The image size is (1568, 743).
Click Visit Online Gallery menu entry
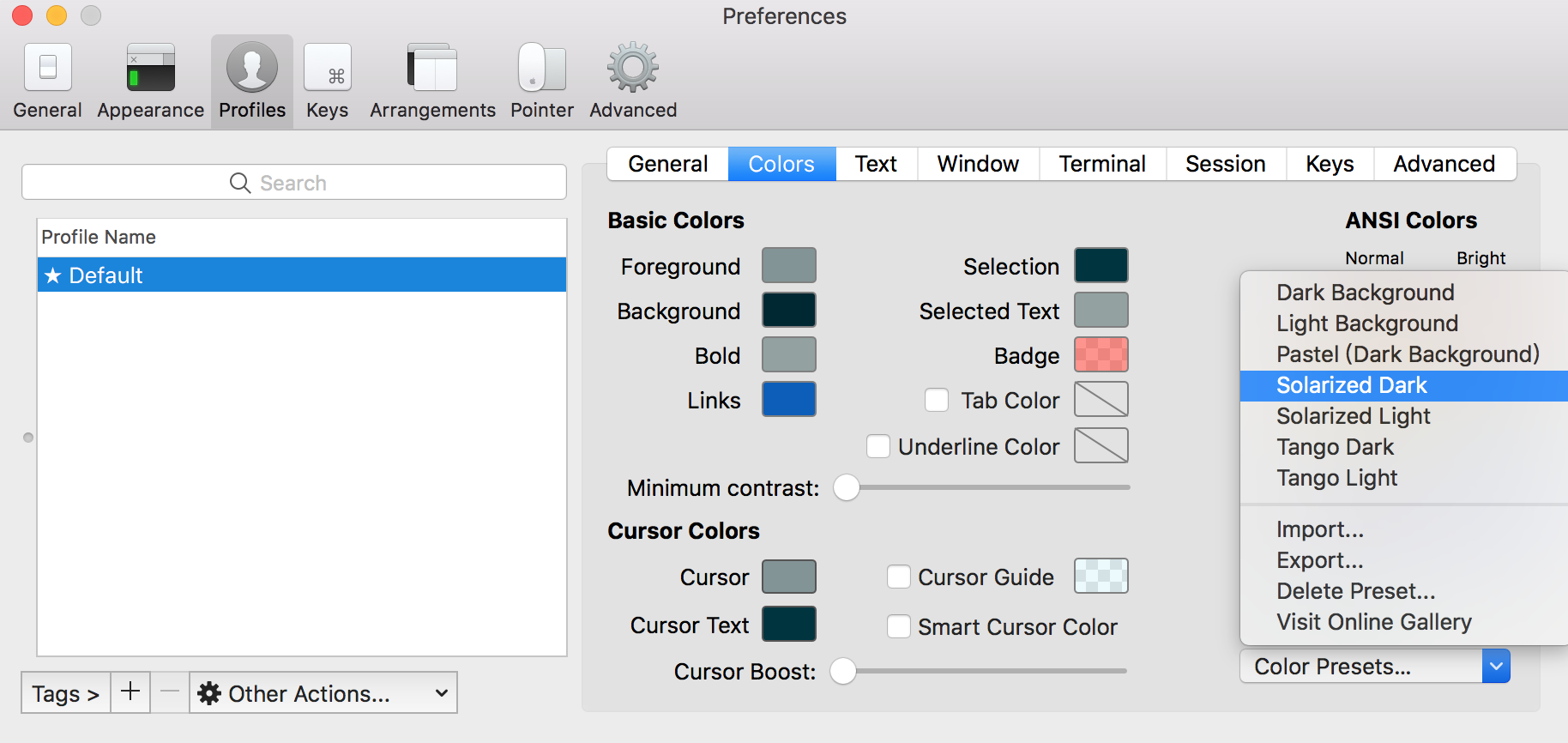click(1373, 622)
